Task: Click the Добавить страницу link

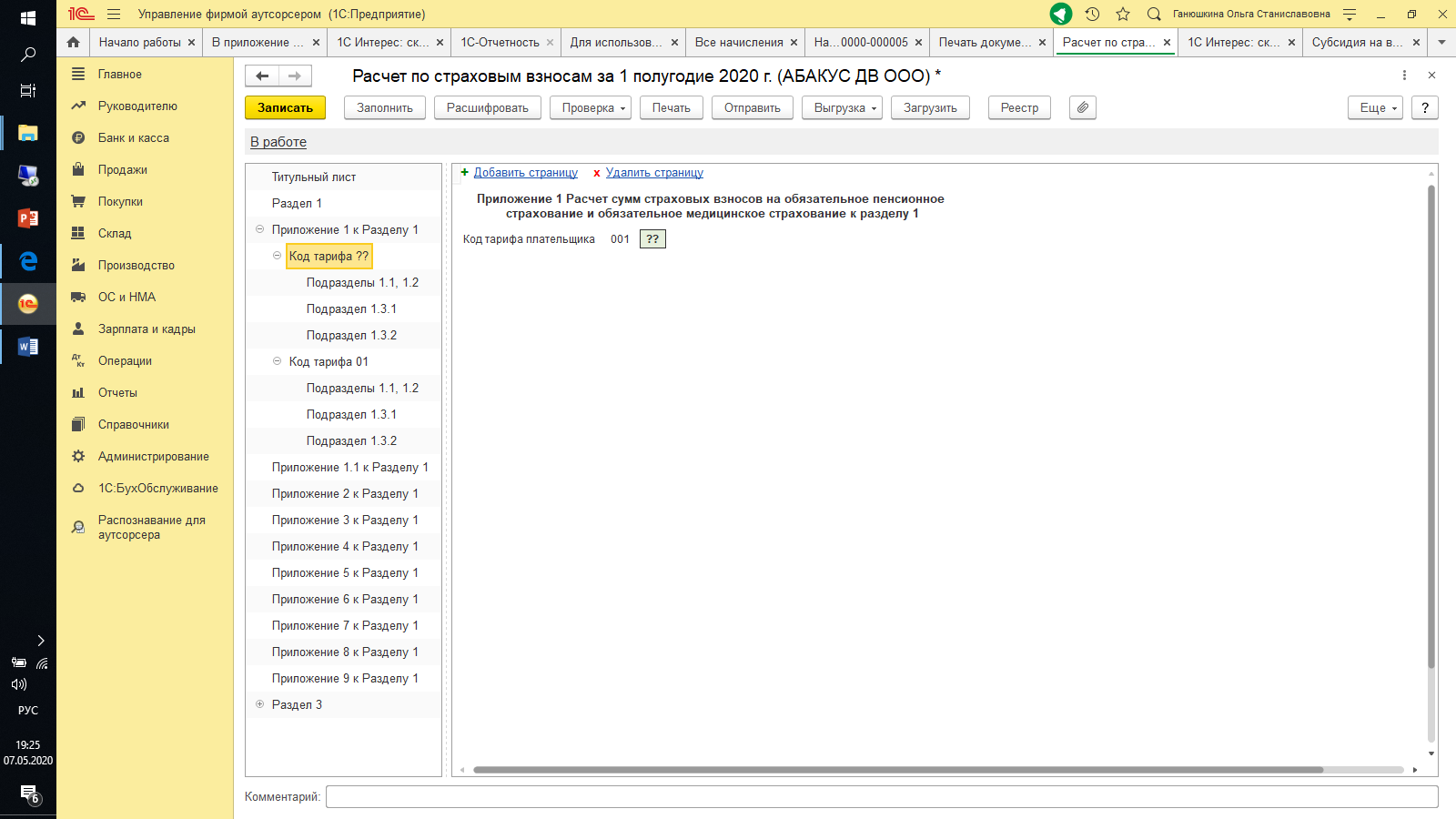Action: tap(525, 173)
